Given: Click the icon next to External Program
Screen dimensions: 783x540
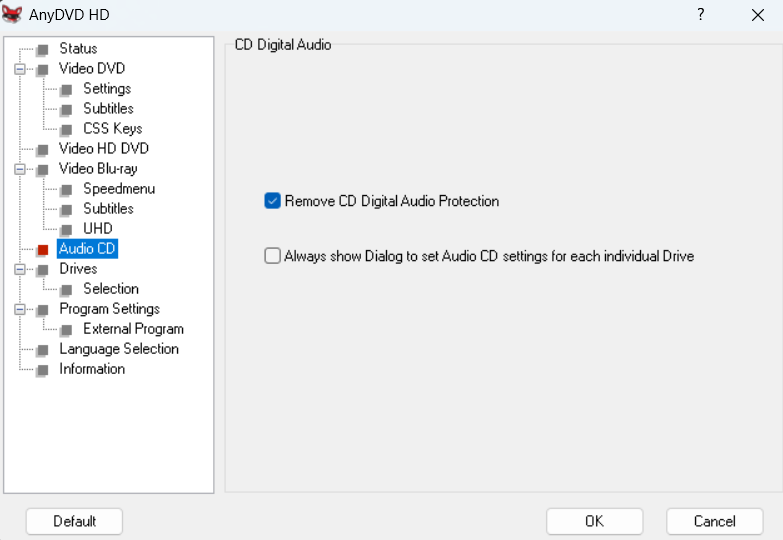Looking at the screenshot, I should tap(66, 330).
